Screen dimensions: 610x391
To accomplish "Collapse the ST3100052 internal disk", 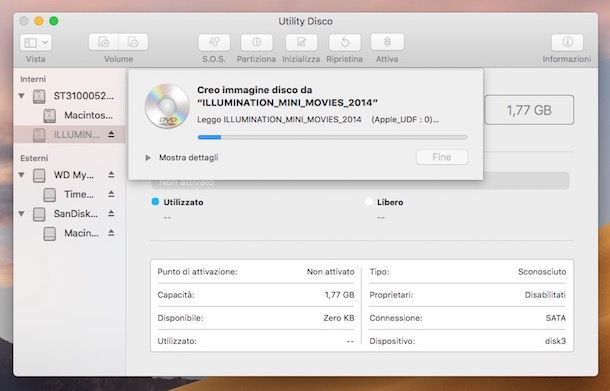I will pyautogui.click(x=22, y=96).
